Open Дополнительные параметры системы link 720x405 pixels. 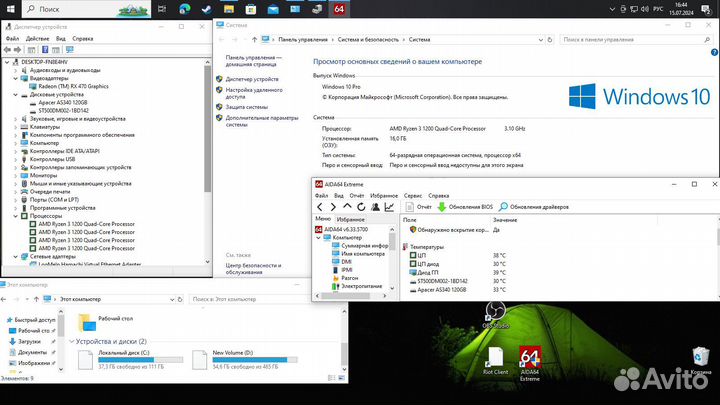(x=262, y=121)
